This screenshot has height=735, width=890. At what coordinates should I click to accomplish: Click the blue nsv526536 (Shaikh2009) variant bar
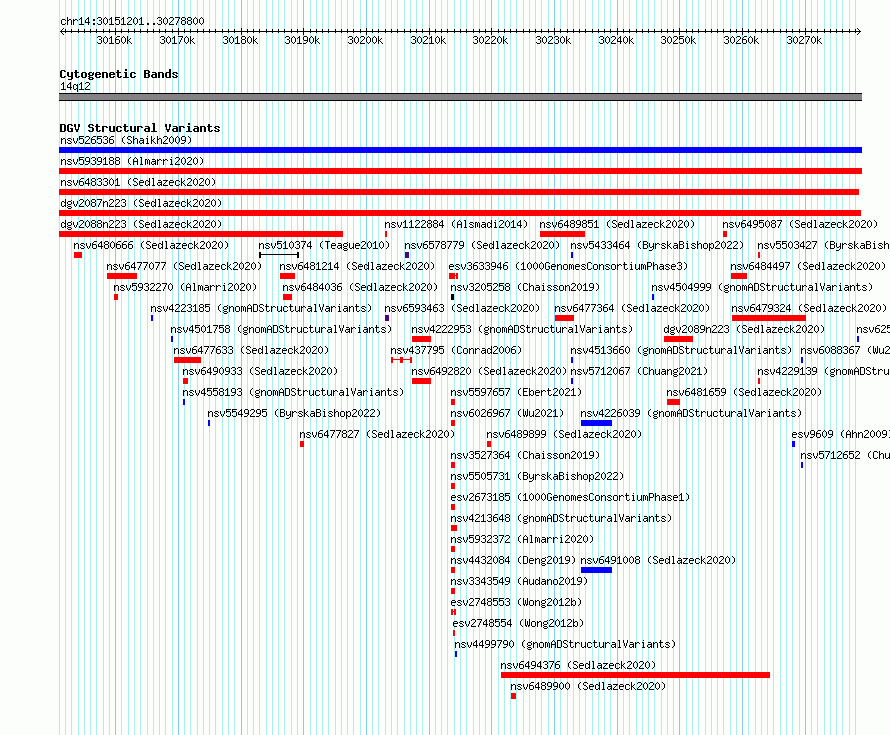pyautogui.click(x=460, y=150)
